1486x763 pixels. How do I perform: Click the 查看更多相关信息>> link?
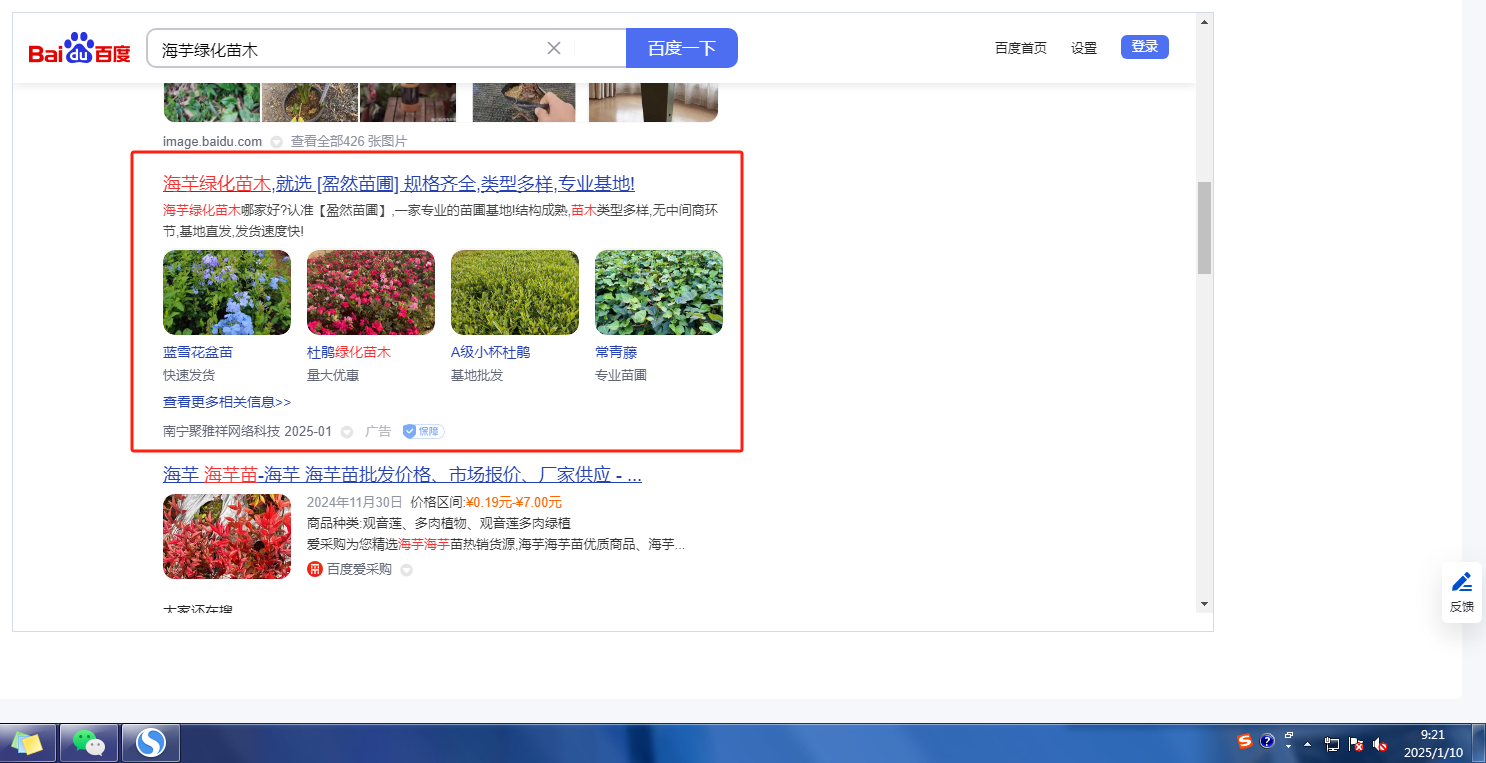click(x=227, y=402)
